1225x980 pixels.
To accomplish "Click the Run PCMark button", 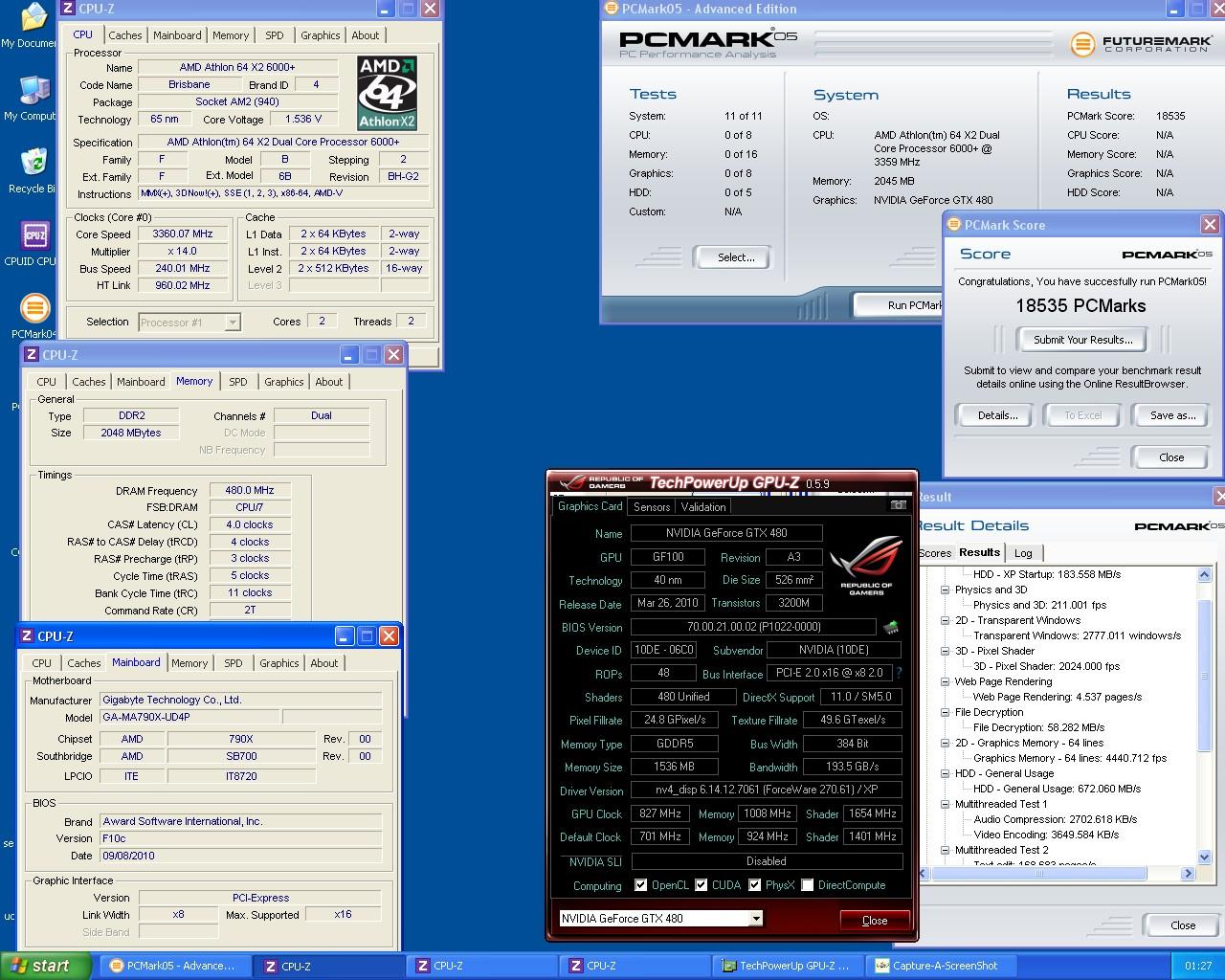I will tap(899, 305).
